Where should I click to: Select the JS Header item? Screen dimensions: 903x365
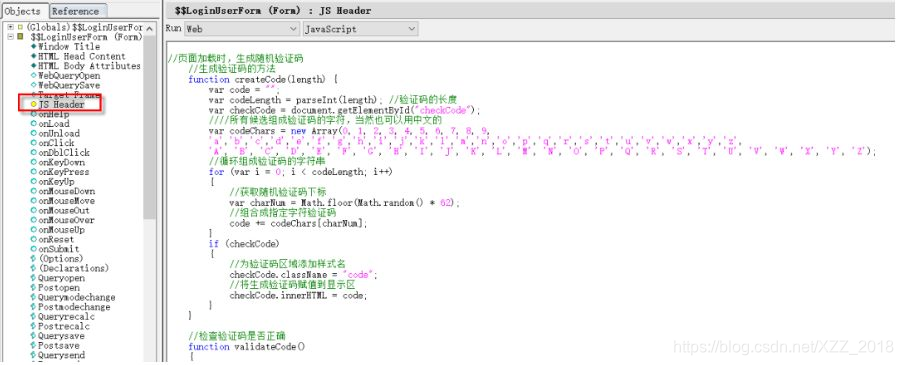point(61,105)
